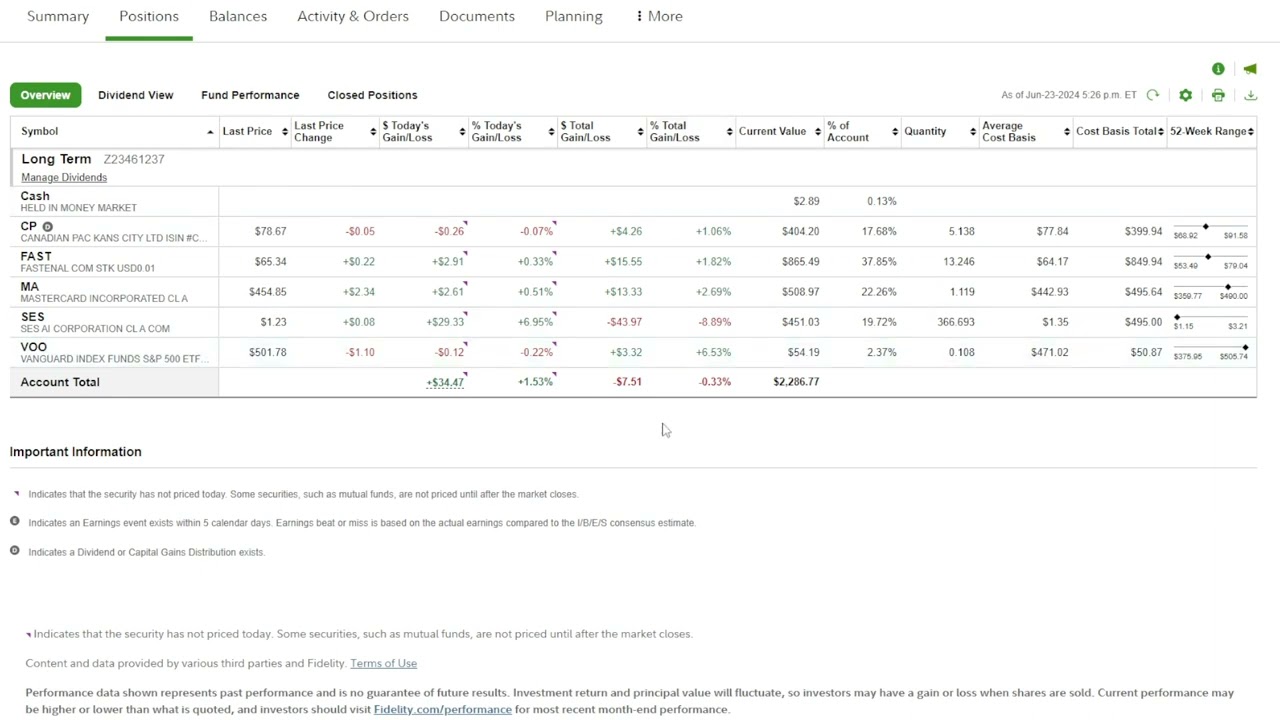This screenshot has width=1280, height=720.
Task: Select the Positions tab
Action: pyautogui.click(x=149, y=16)
